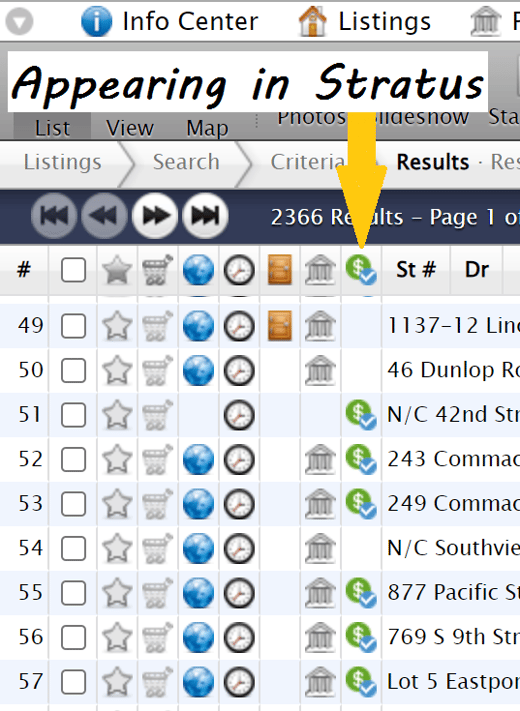
Task: Click the bank building icon in row 50
Action: 320,370
